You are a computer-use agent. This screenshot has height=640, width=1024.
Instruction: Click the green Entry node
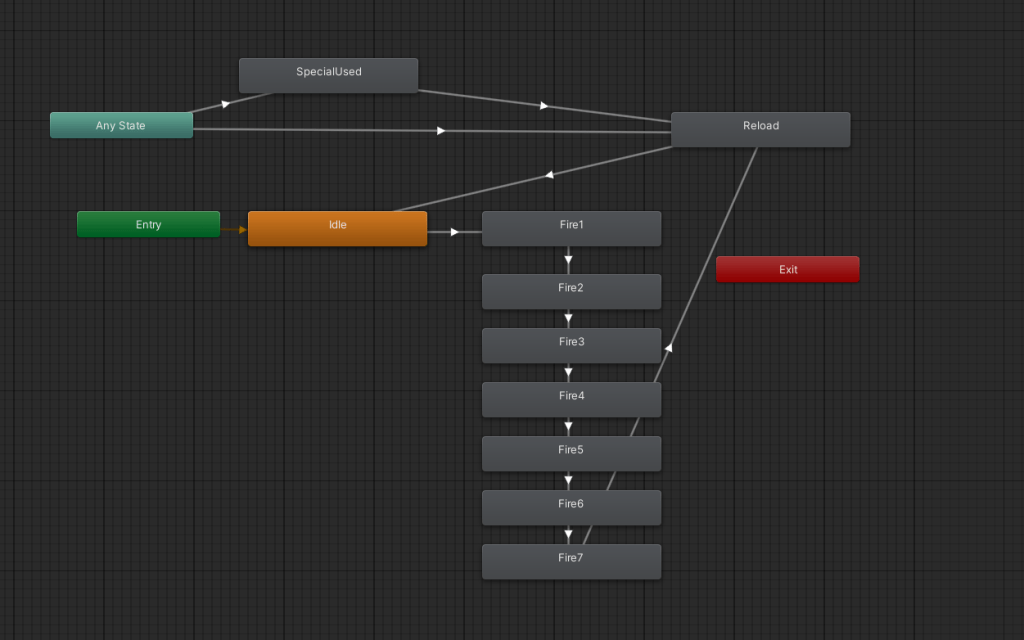click(x=148, y=225)
